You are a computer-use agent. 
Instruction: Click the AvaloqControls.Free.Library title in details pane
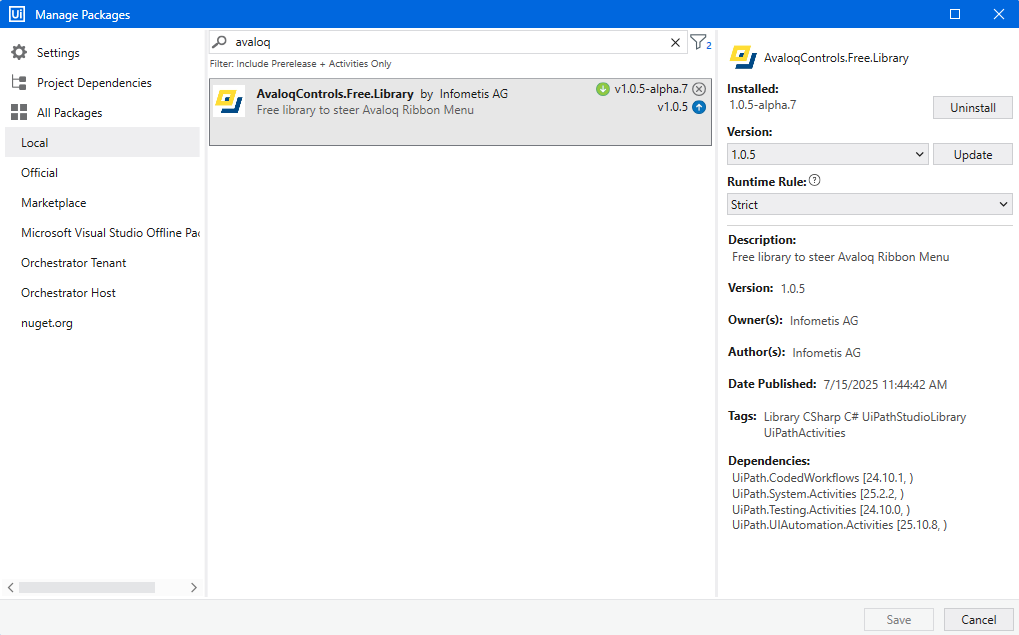pos(836,58)
